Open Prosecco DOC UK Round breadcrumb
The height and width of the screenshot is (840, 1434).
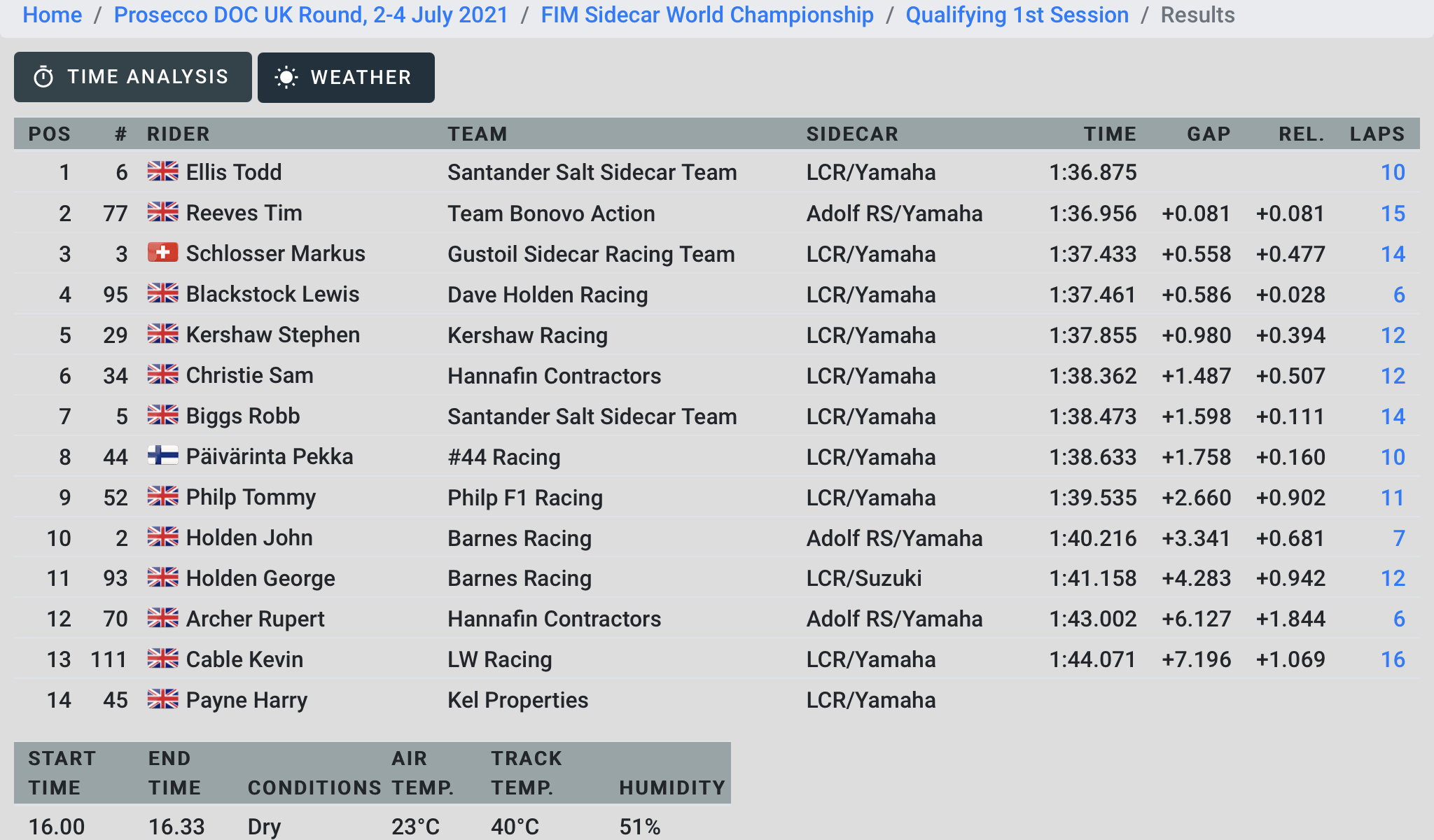[311, 15]
